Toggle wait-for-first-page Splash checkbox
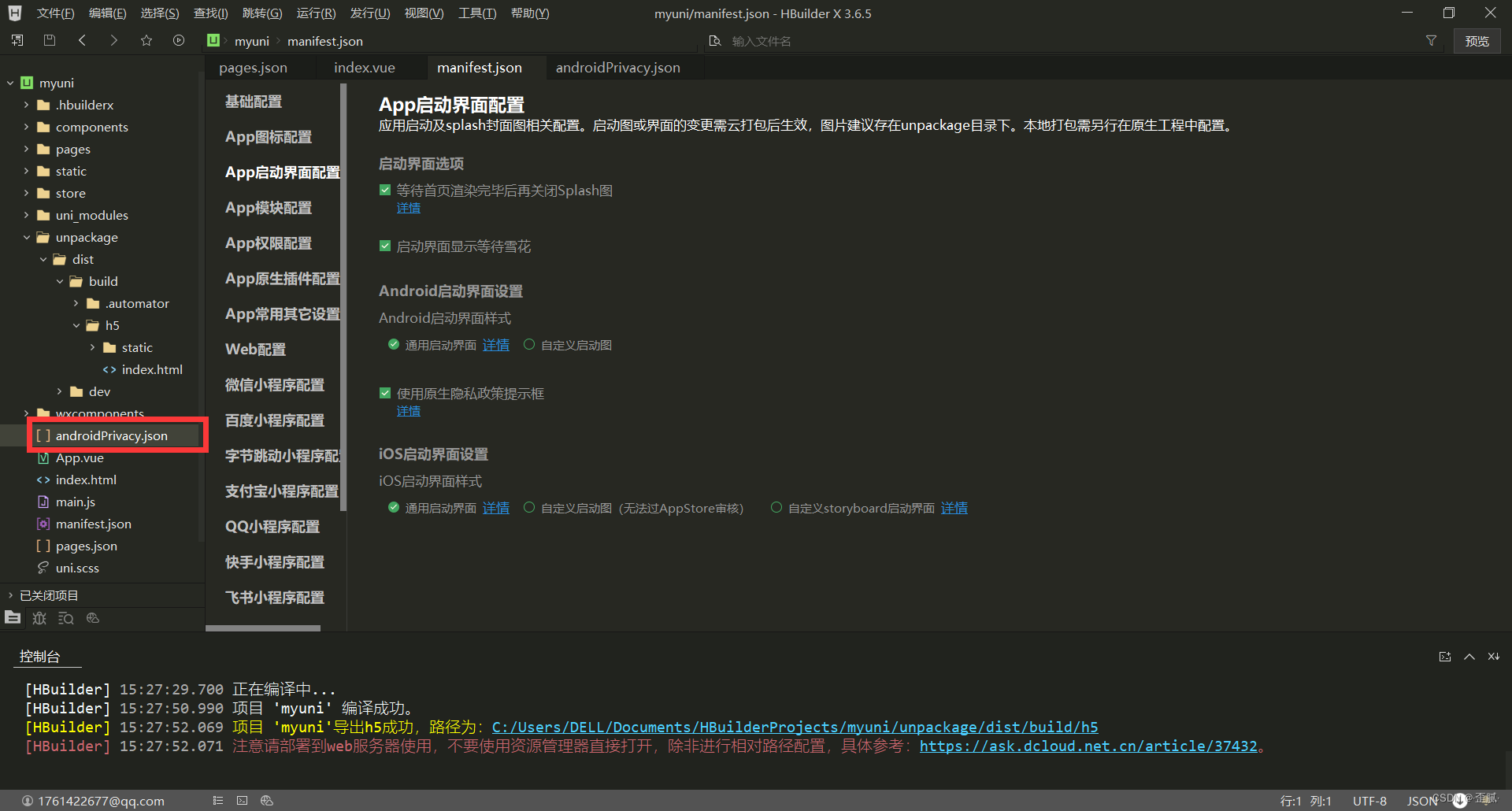This screenshot has height=811, width=1512. point(385,190)
